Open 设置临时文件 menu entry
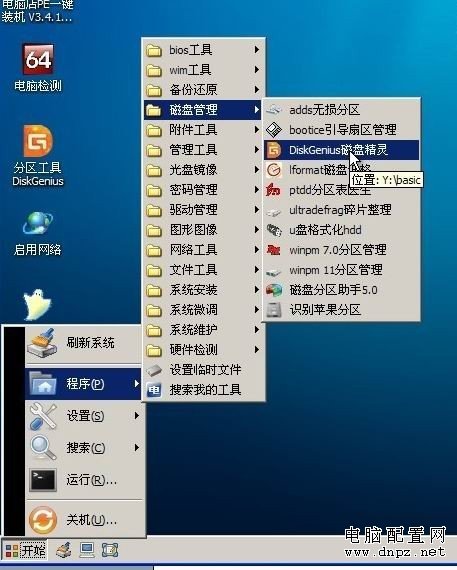The width and height of the screenshot is (457, 570). click(x=203, y=370)
